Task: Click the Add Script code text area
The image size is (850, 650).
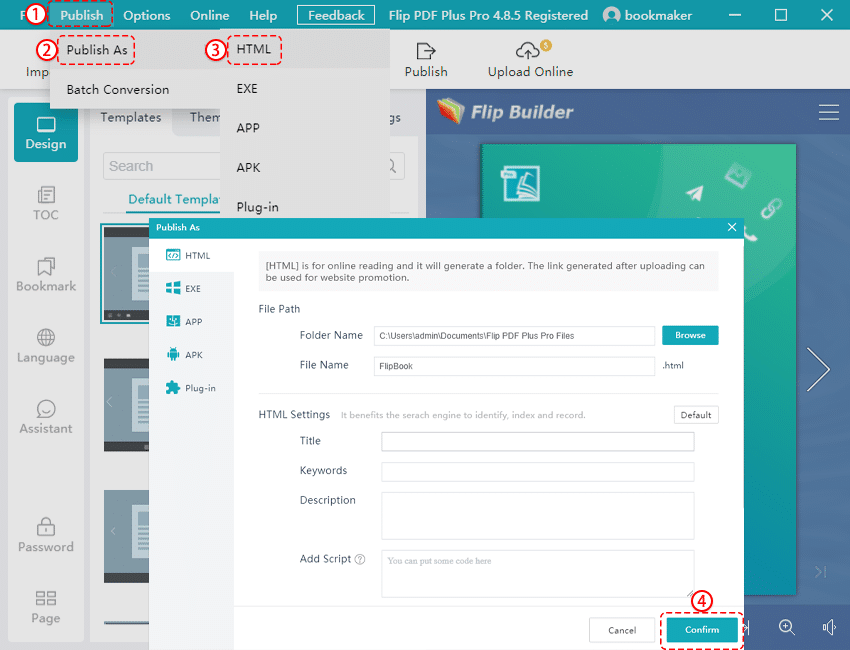Action: 537,574
